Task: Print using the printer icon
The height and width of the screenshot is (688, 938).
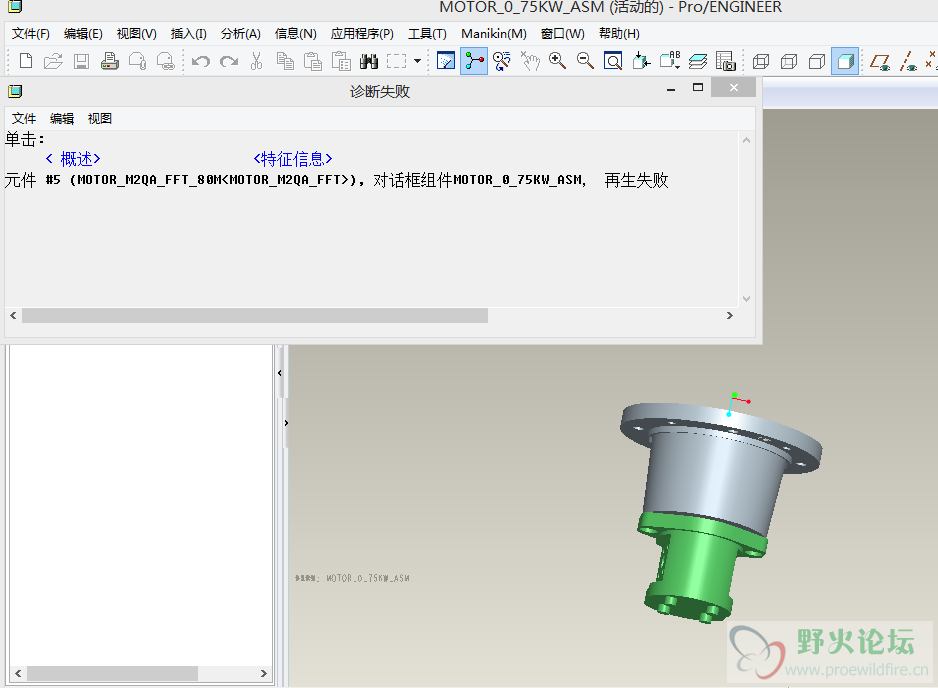Action: (109, 61)
